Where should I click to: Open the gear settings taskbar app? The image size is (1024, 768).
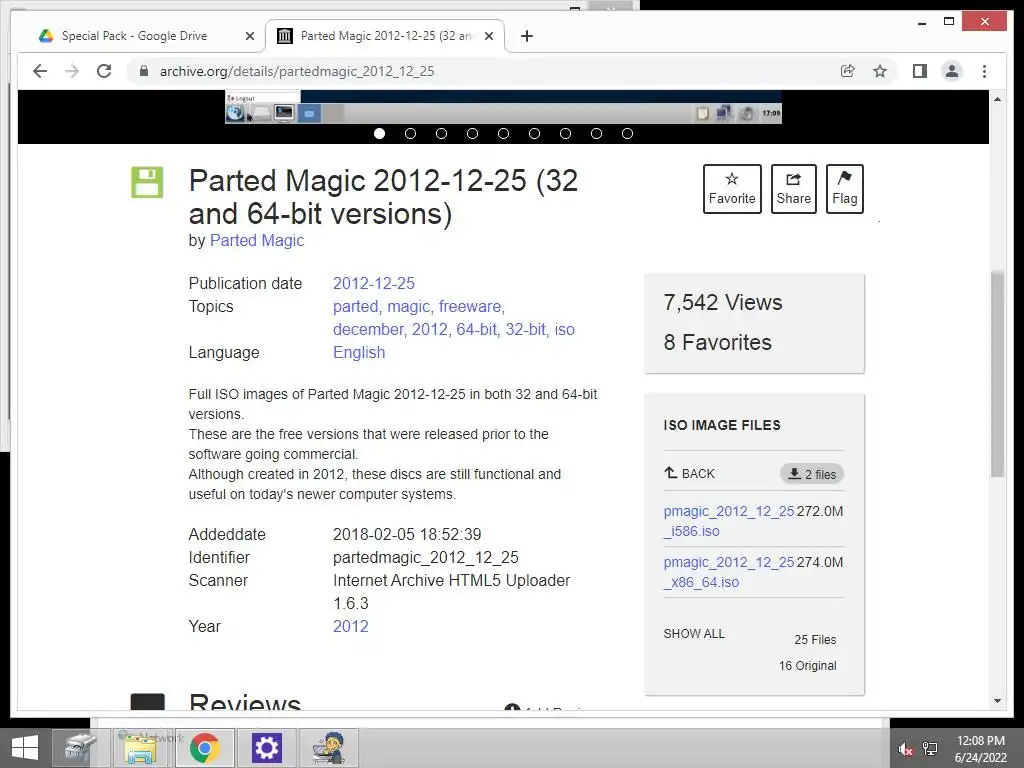tap(266, 748)
